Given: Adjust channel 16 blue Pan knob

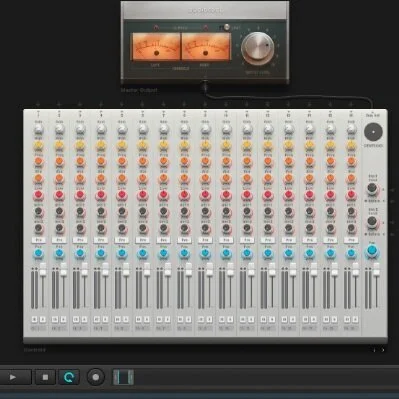Looking at the screenshot, I should click(351, 254).
